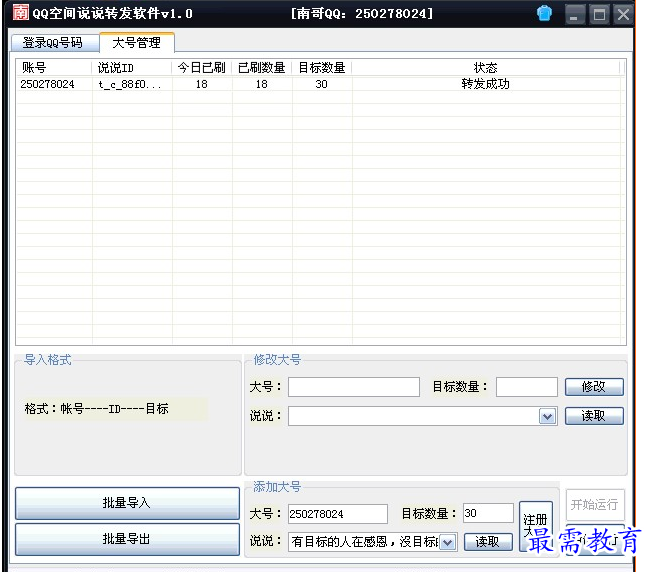This screenshot has height=572, width=650.
Task: Click the red 南 app logo icon
Action: pos(20,12)
